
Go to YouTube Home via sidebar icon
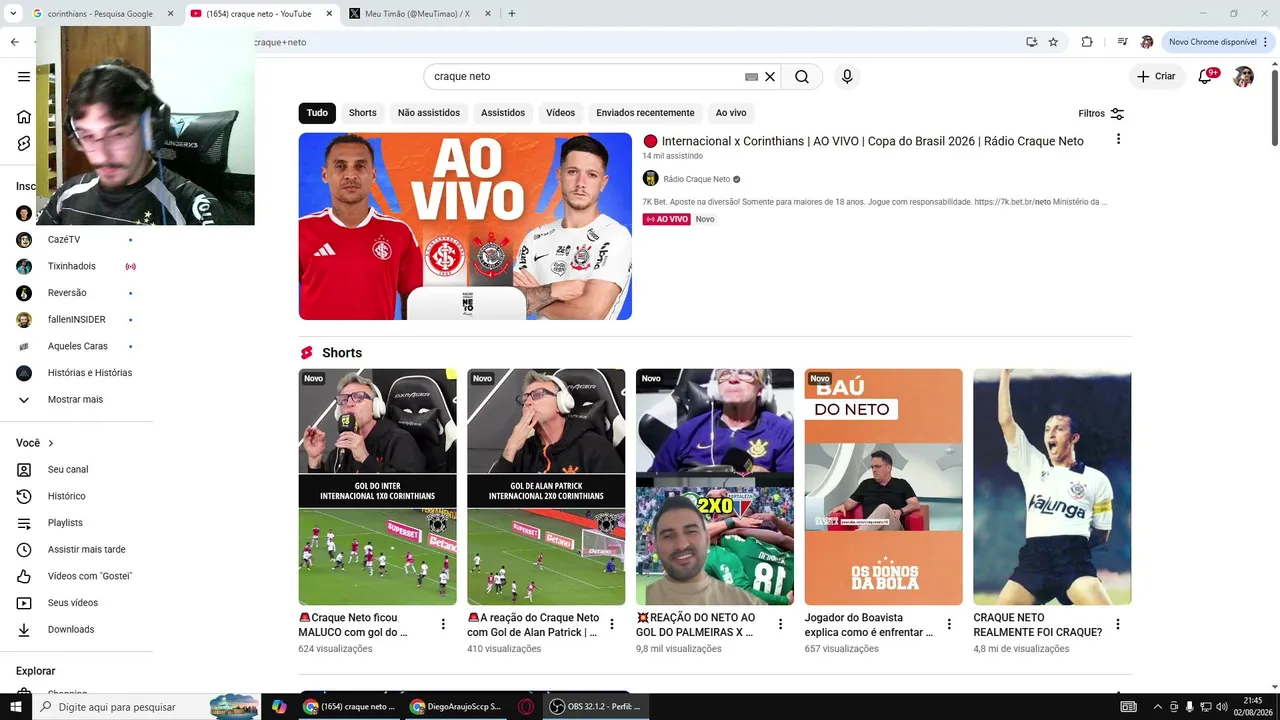coord(24,117)
